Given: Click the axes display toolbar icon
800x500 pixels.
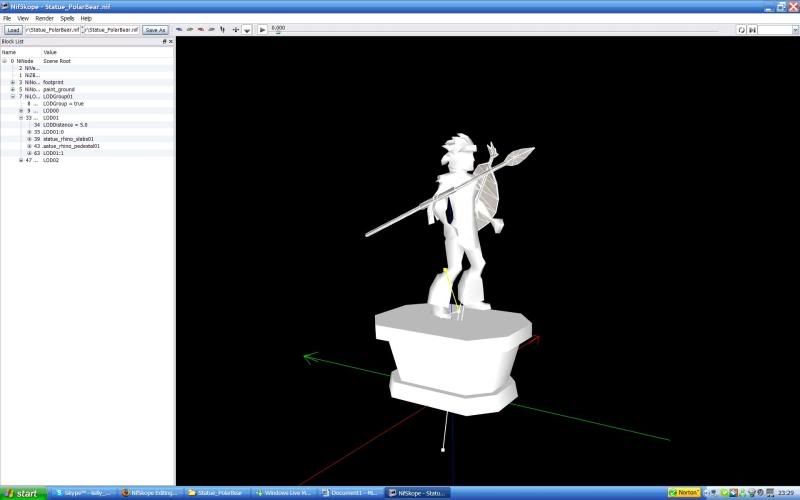Looking at the screenshot, I should click(235, 30).
